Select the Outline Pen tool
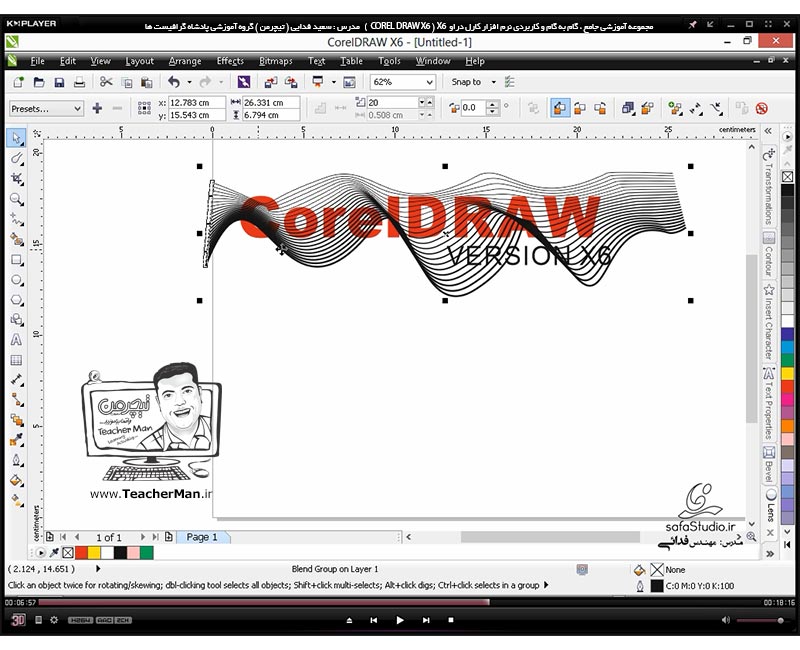This screenshot has width=800, height=650. (x=16, y=460)
